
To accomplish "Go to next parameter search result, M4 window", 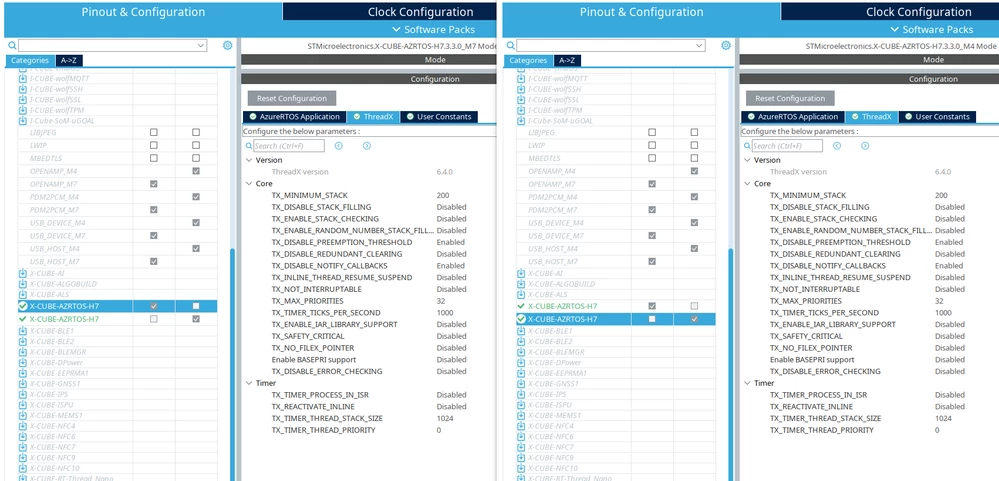I will pos(865,146).
